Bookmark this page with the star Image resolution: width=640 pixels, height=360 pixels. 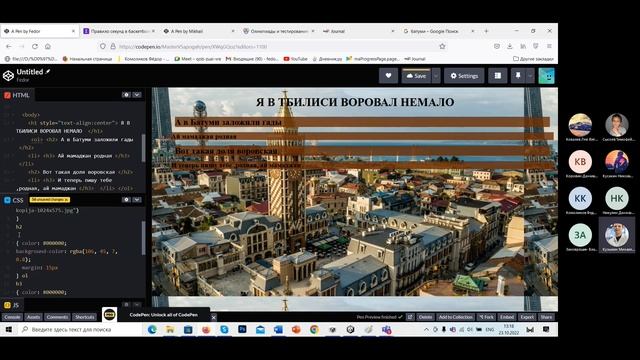[x=442, y=47]
